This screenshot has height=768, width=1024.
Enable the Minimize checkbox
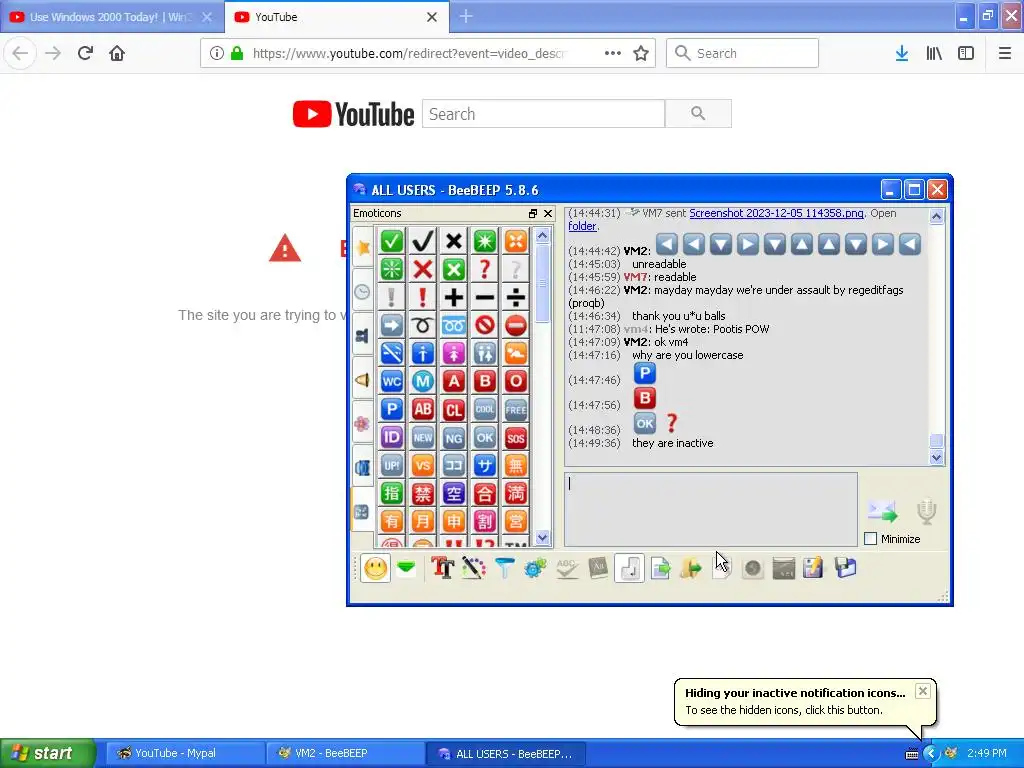871,539
